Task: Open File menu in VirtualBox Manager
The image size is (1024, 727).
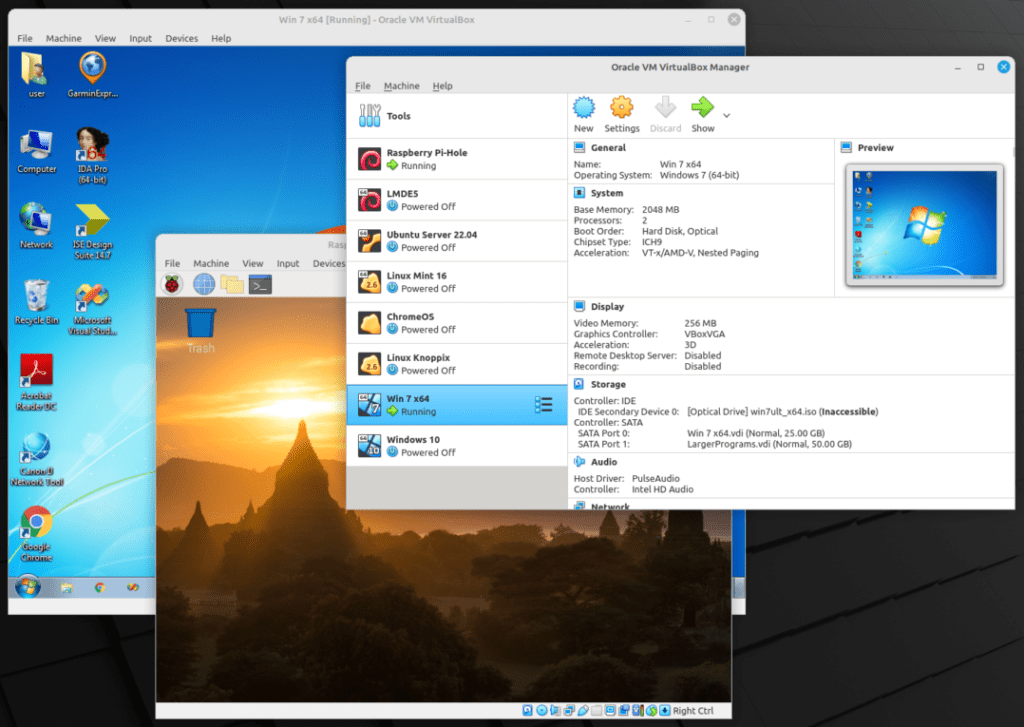Action: tap(362, 86)
